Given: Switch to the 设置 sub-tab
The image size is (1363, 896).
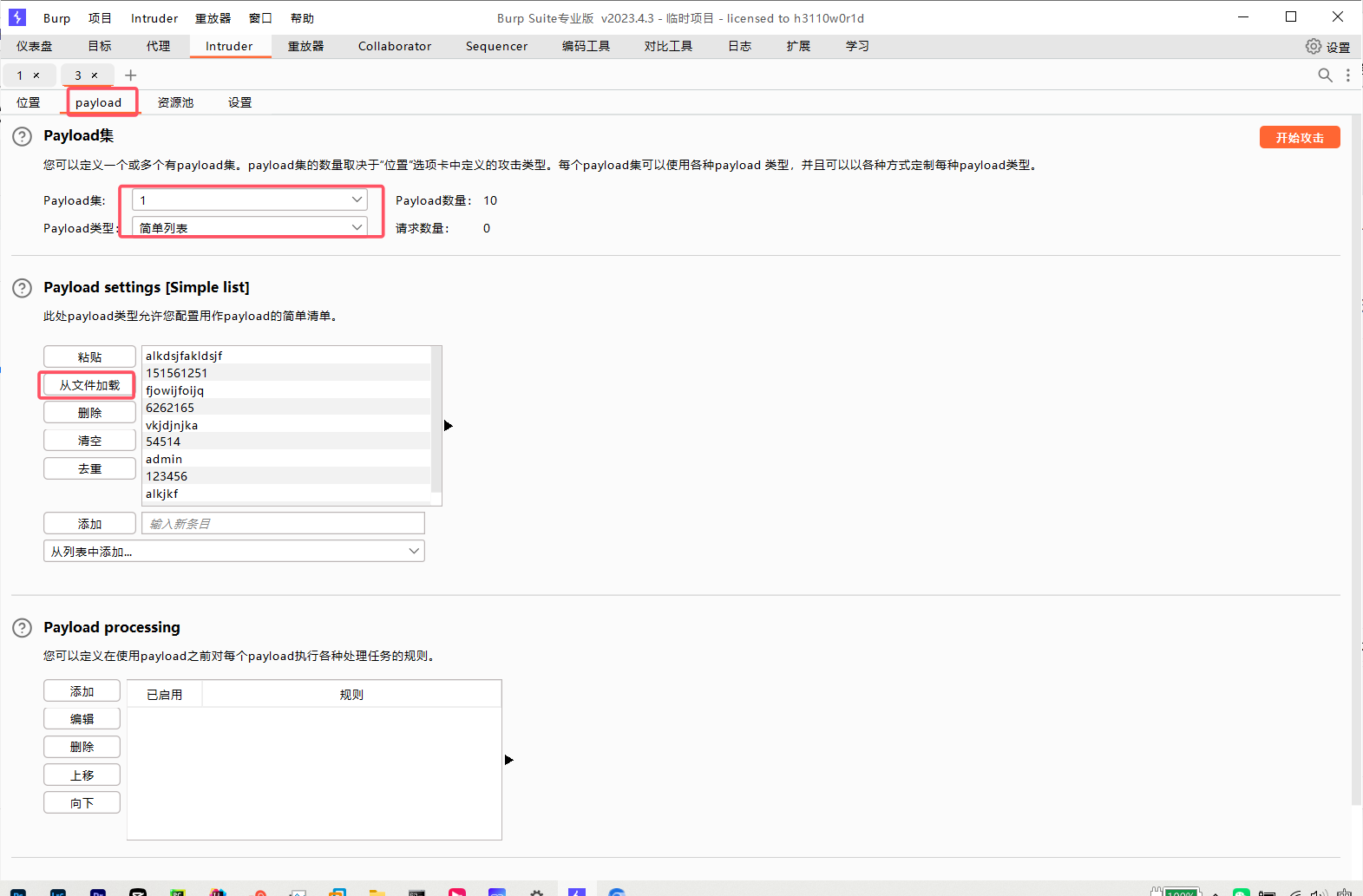Looking at the screenshot, I should [x=240, y=102].
